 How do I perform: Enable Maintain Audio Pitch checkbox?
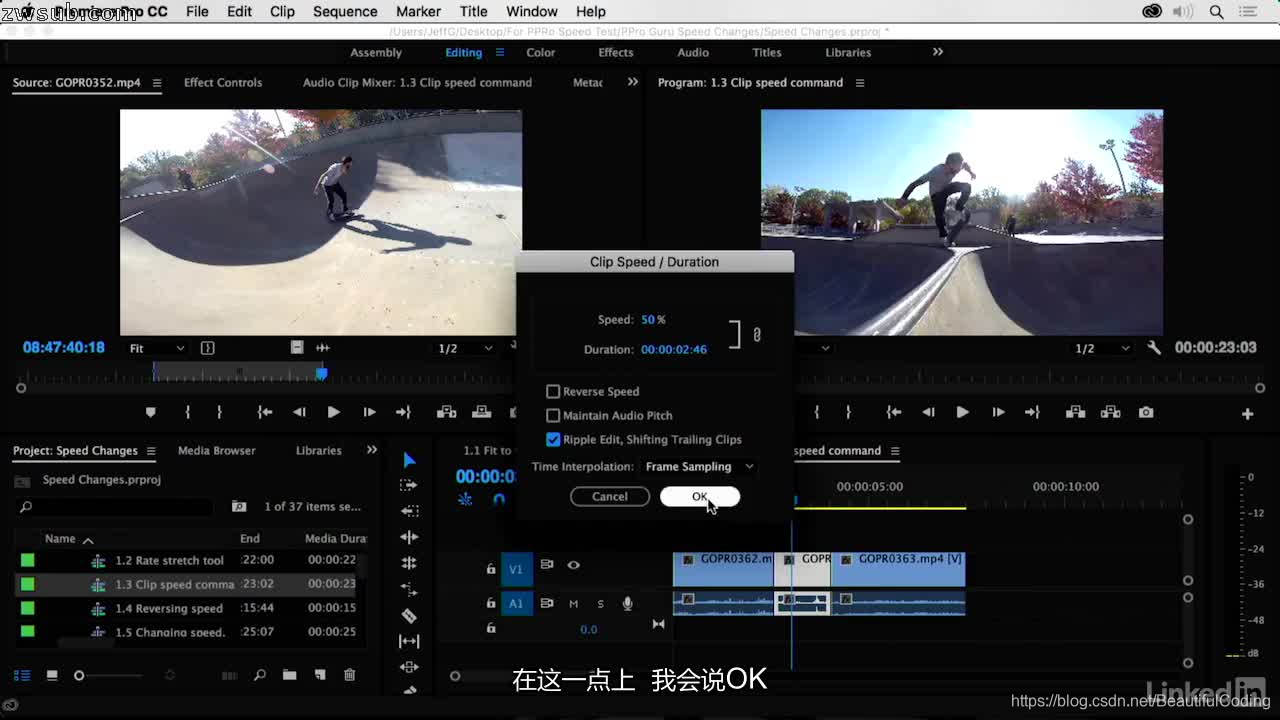(x=553, y=415)
